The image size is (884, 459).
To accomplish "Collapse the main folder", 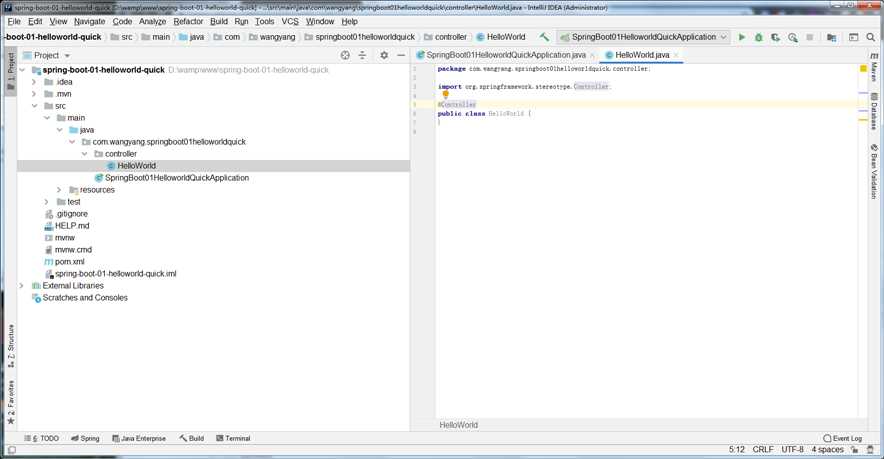I will click(x=47, y=118).
